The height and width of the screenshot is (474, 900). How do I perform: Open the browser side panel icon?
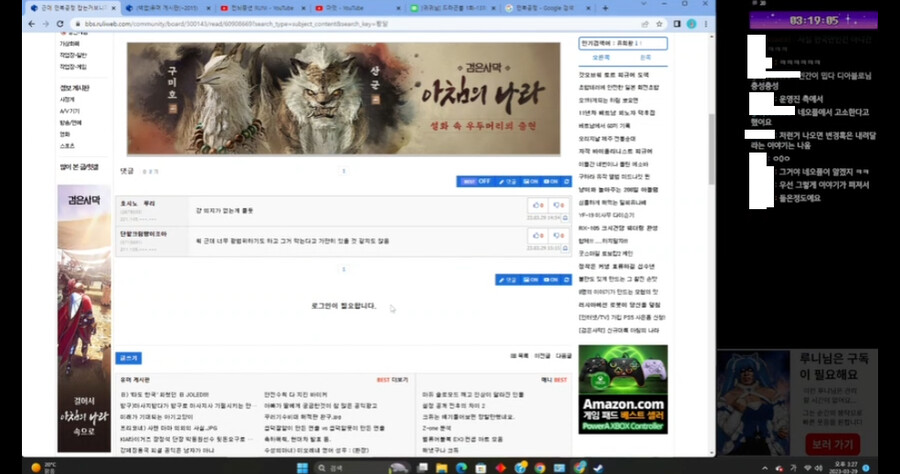(677, 24)
